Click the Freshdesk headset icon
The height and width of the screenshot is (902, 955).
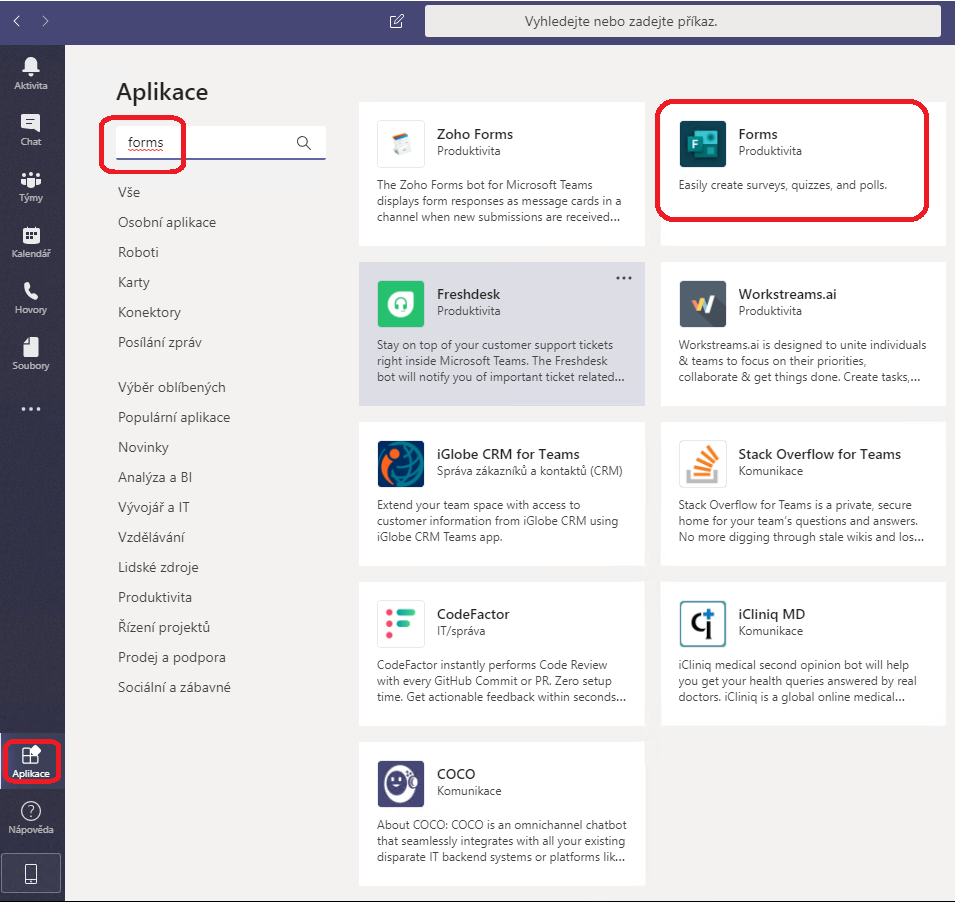pyautogui.click(x=400, y=304)
